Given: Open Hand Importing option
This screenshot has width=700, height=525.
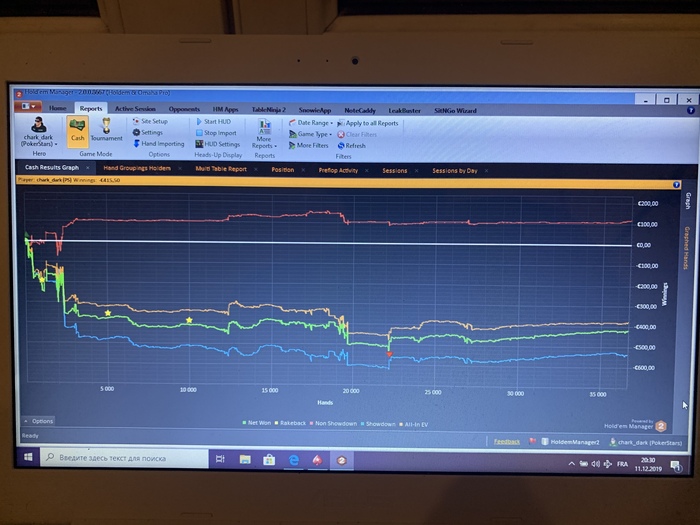Looking at the screenshot, I should point(158,143).
